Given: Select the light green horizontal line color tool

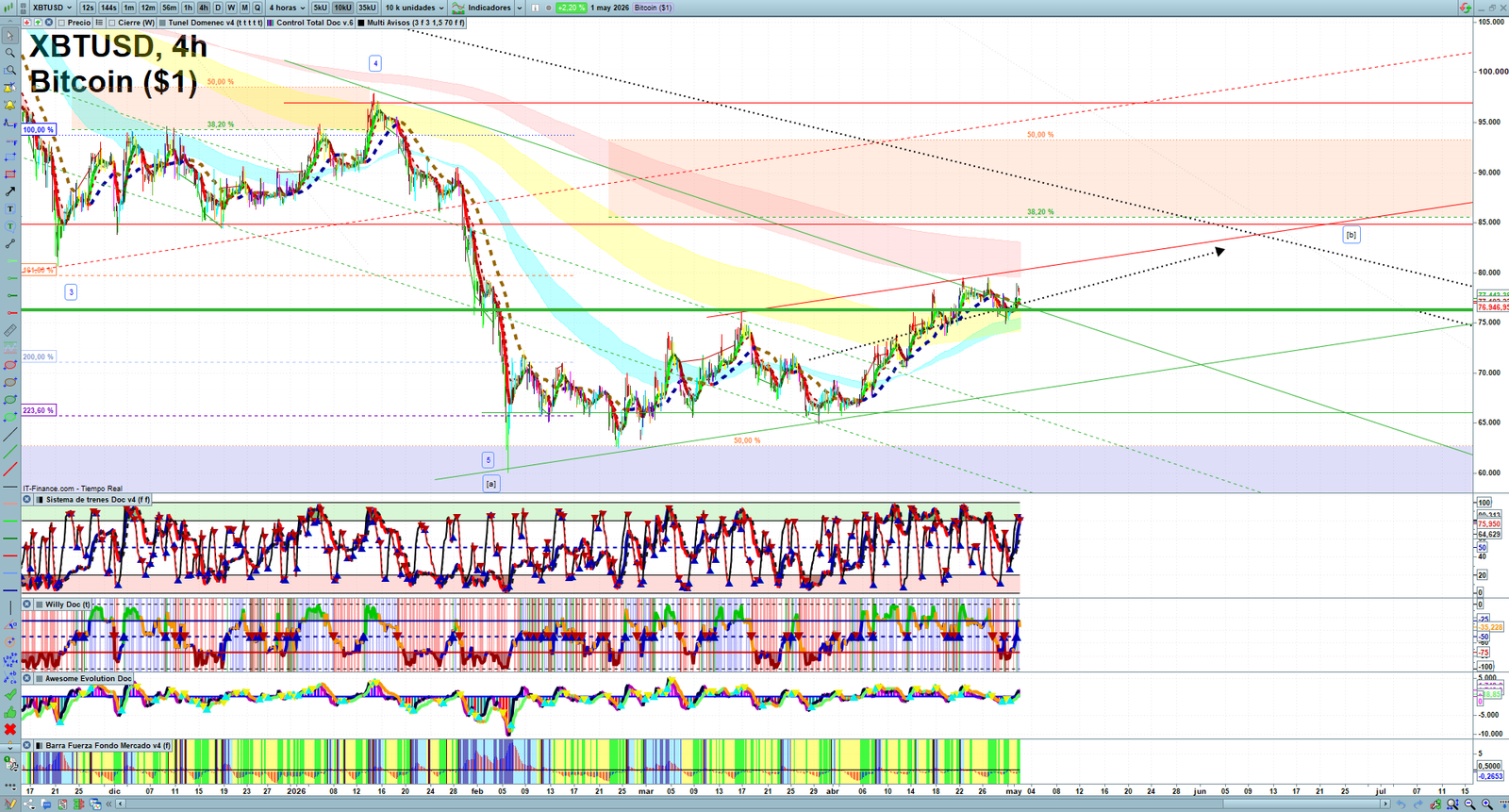Looking at the screenshot, I should pos(10,521).
